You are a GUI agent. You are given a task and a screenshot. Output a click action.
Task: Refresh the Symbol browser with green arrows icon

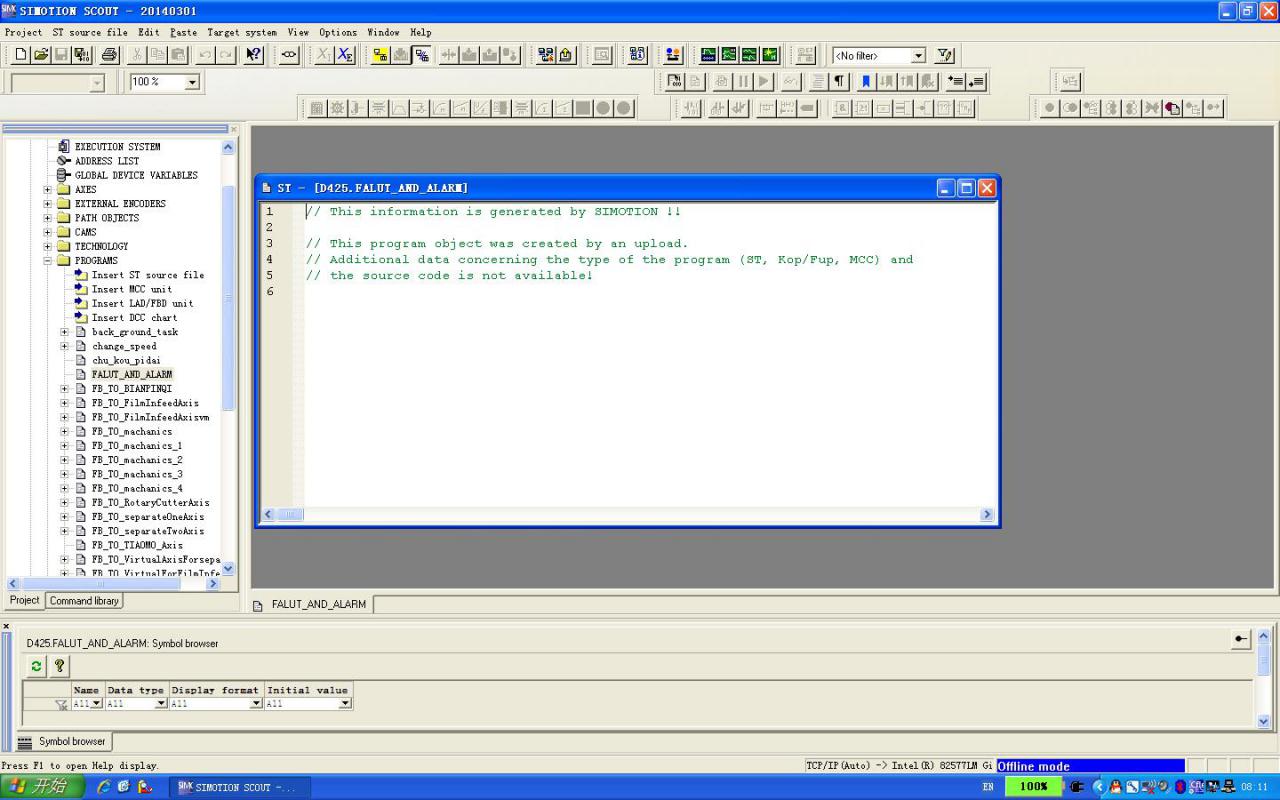click(37, 666)
